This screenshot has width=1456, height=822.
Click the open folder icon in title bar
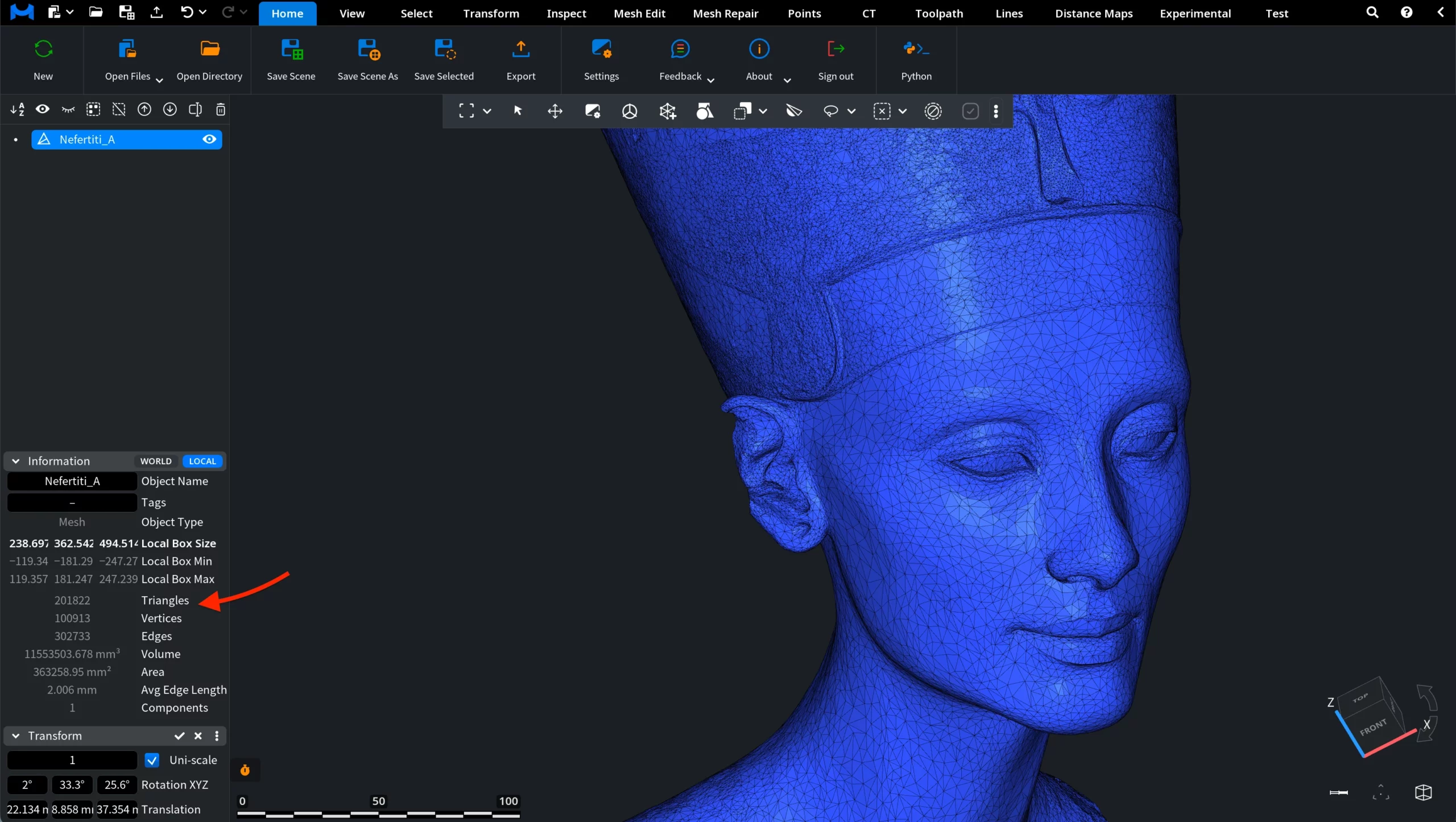96,12
